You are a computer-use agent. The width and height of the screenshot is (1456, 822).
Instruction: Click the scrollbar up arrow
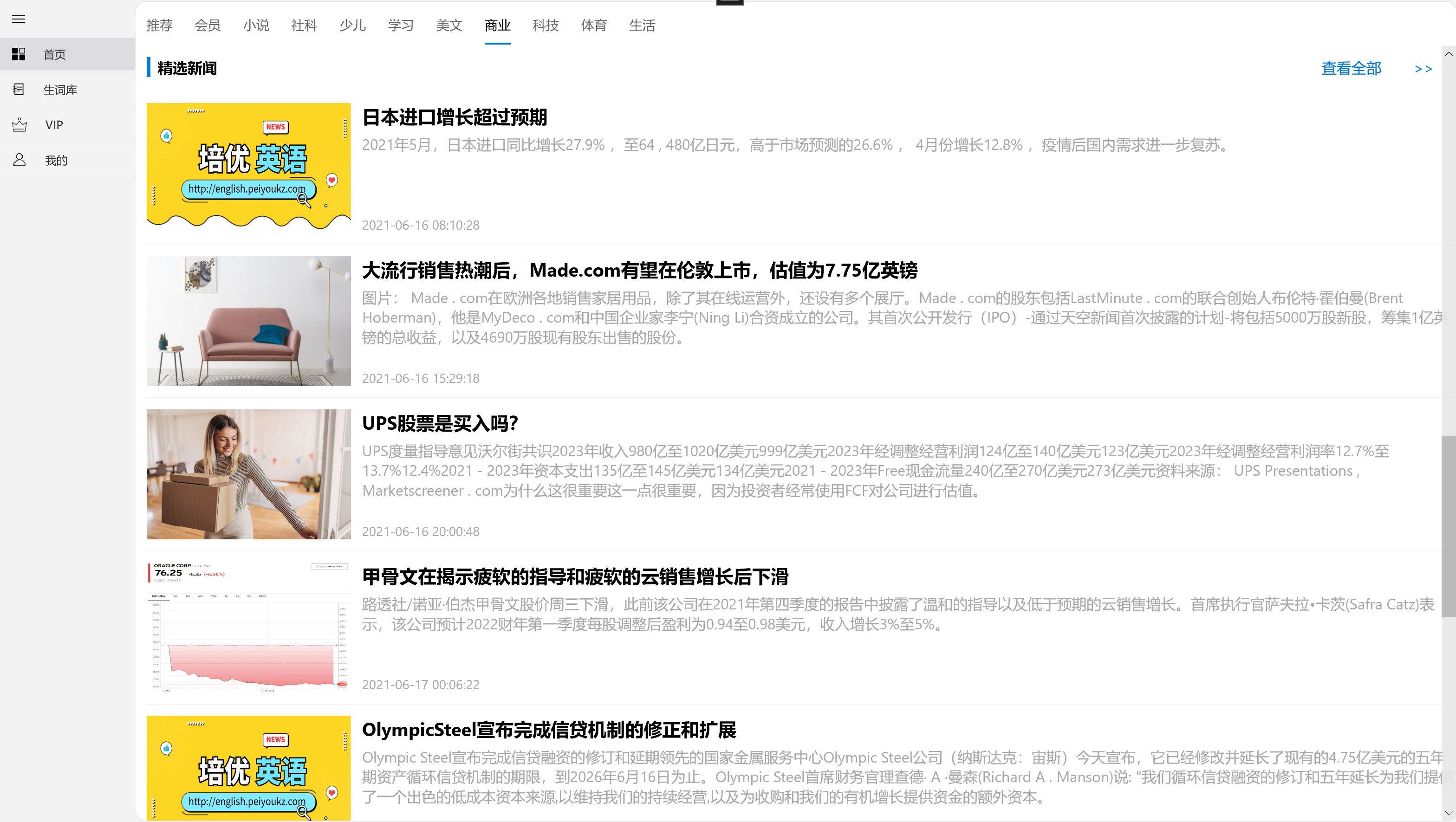(x=1448, y=54)
